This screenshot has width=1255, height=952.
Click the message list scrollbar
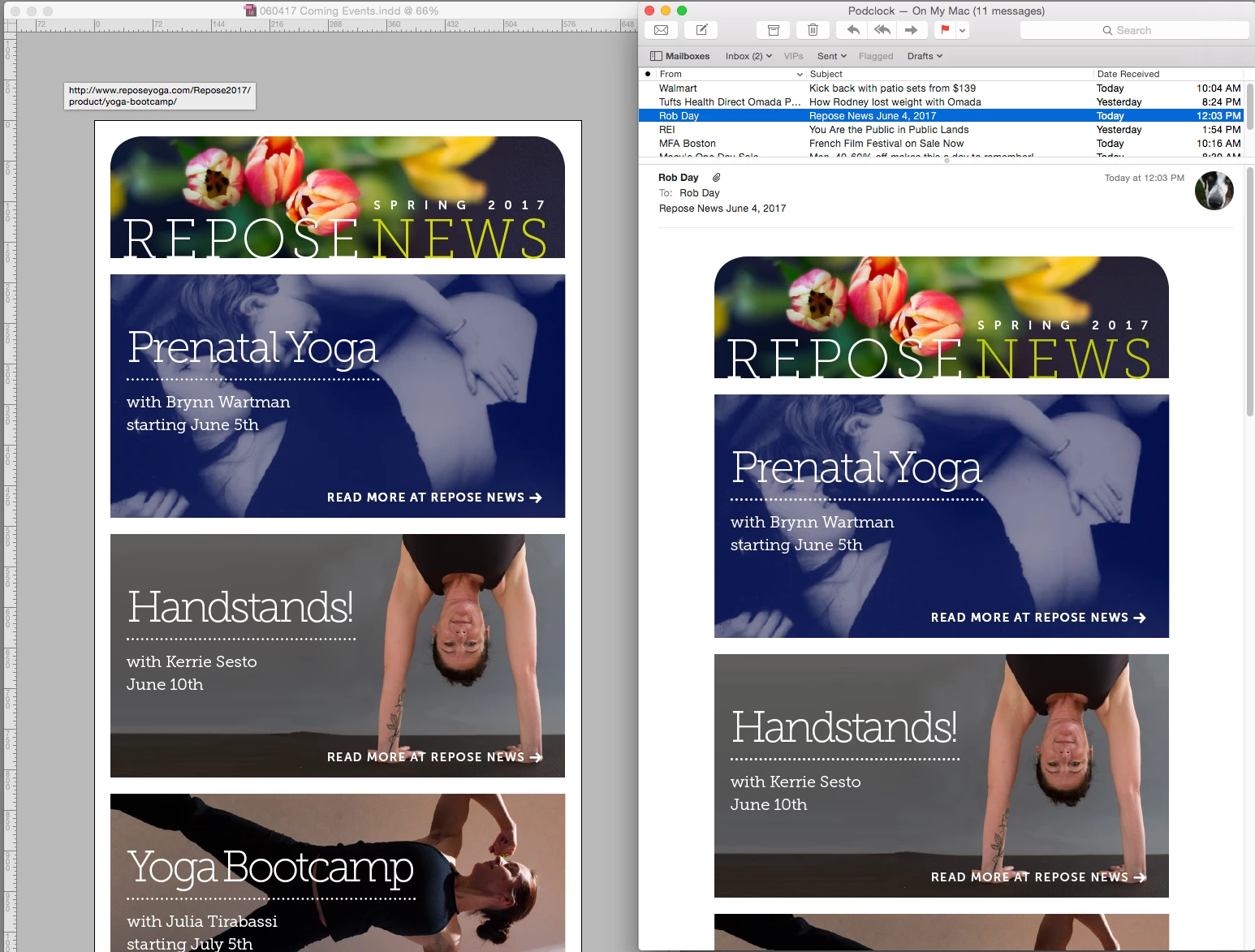pyautogui.click(x=1250, y=105)
